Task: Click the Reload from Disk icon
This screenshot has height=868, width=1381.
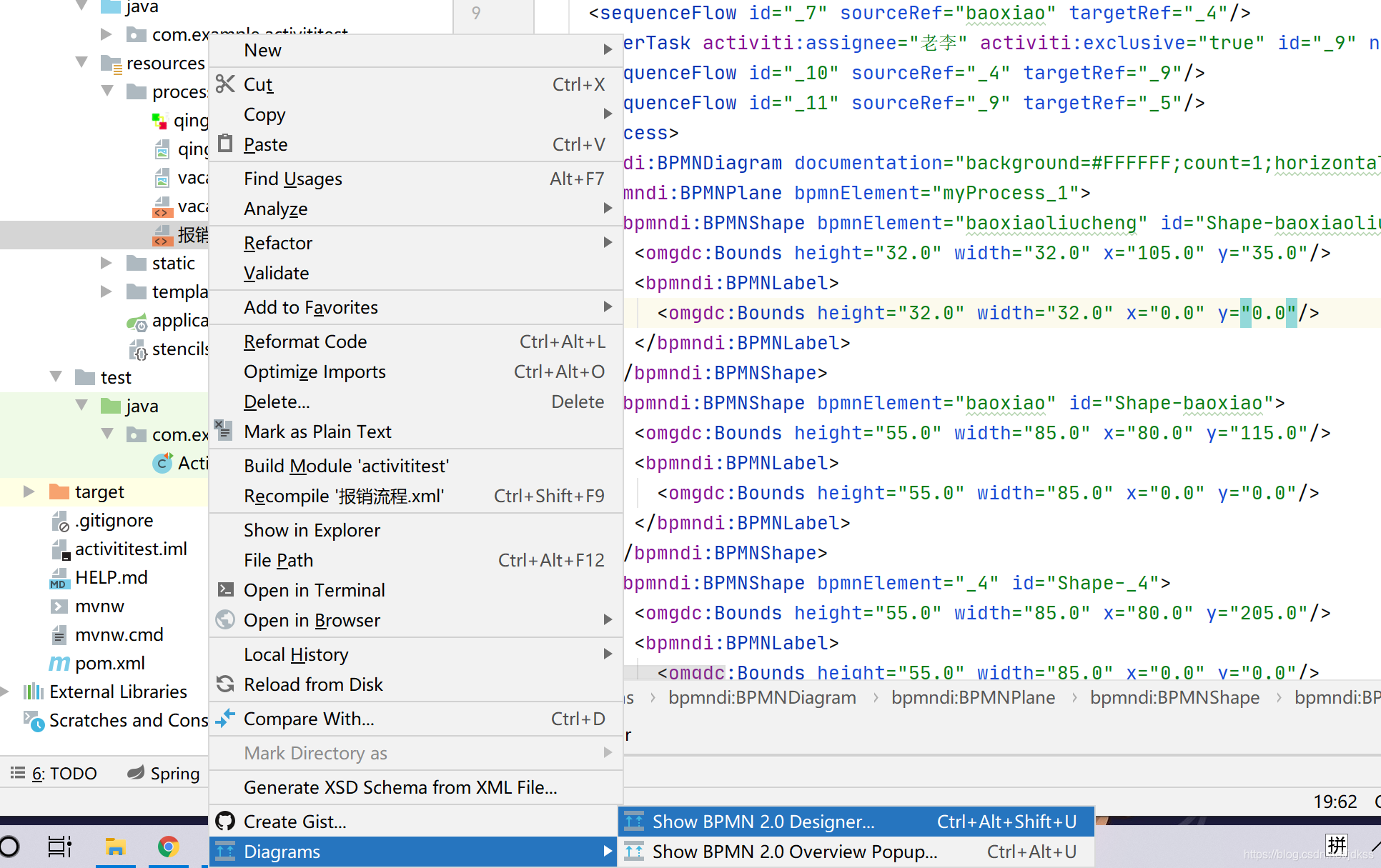Action: (225, 684)
